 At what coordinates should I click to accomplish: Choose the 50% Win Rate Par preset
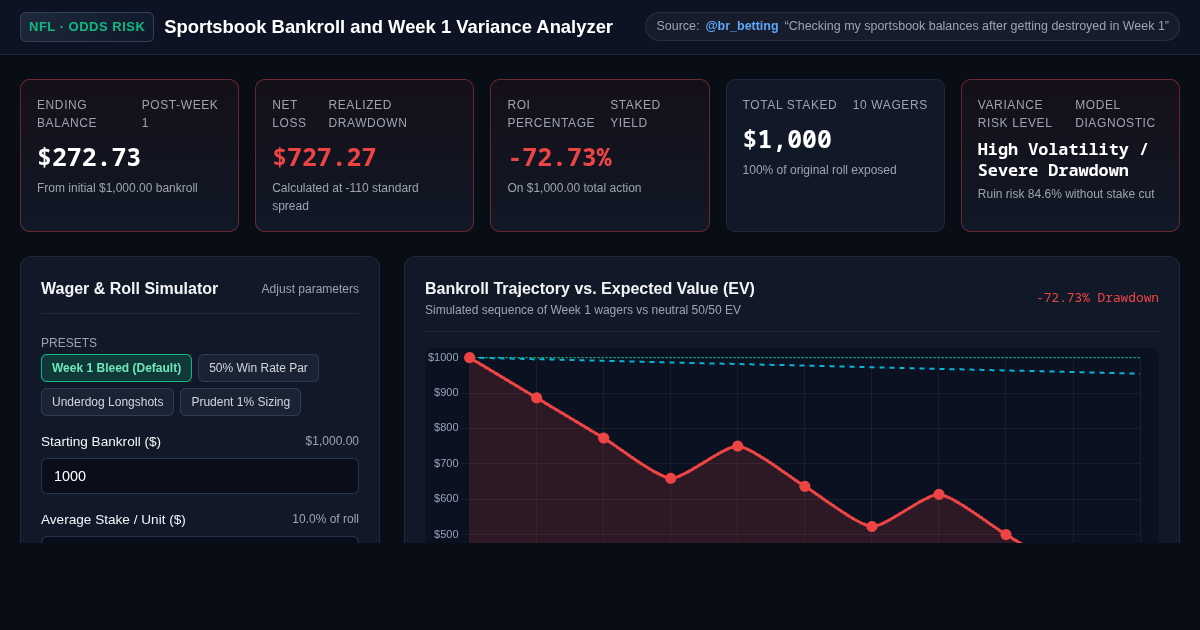[258, 368]
